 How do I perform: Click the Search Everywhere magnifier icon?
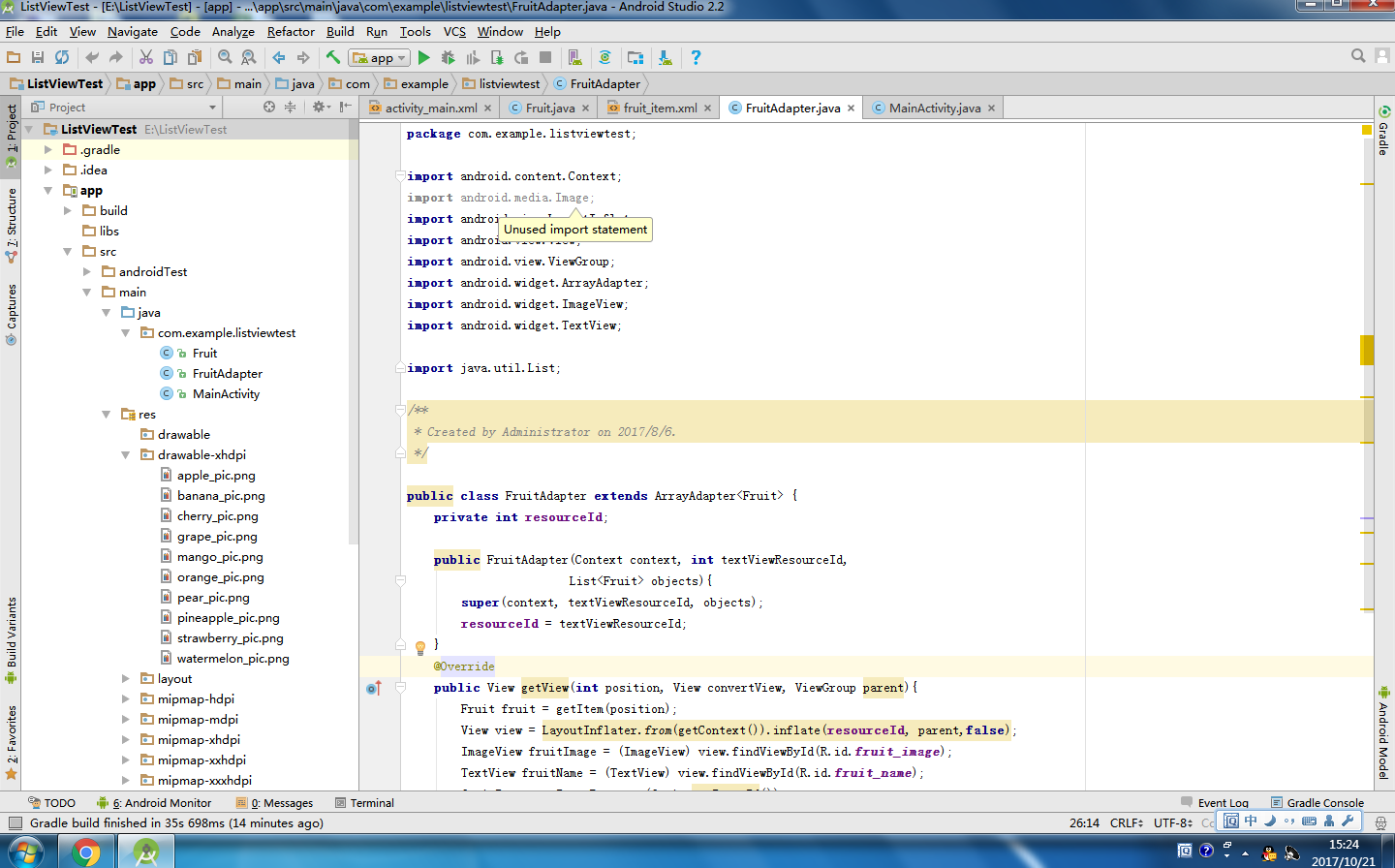[x=1358, y=56]
